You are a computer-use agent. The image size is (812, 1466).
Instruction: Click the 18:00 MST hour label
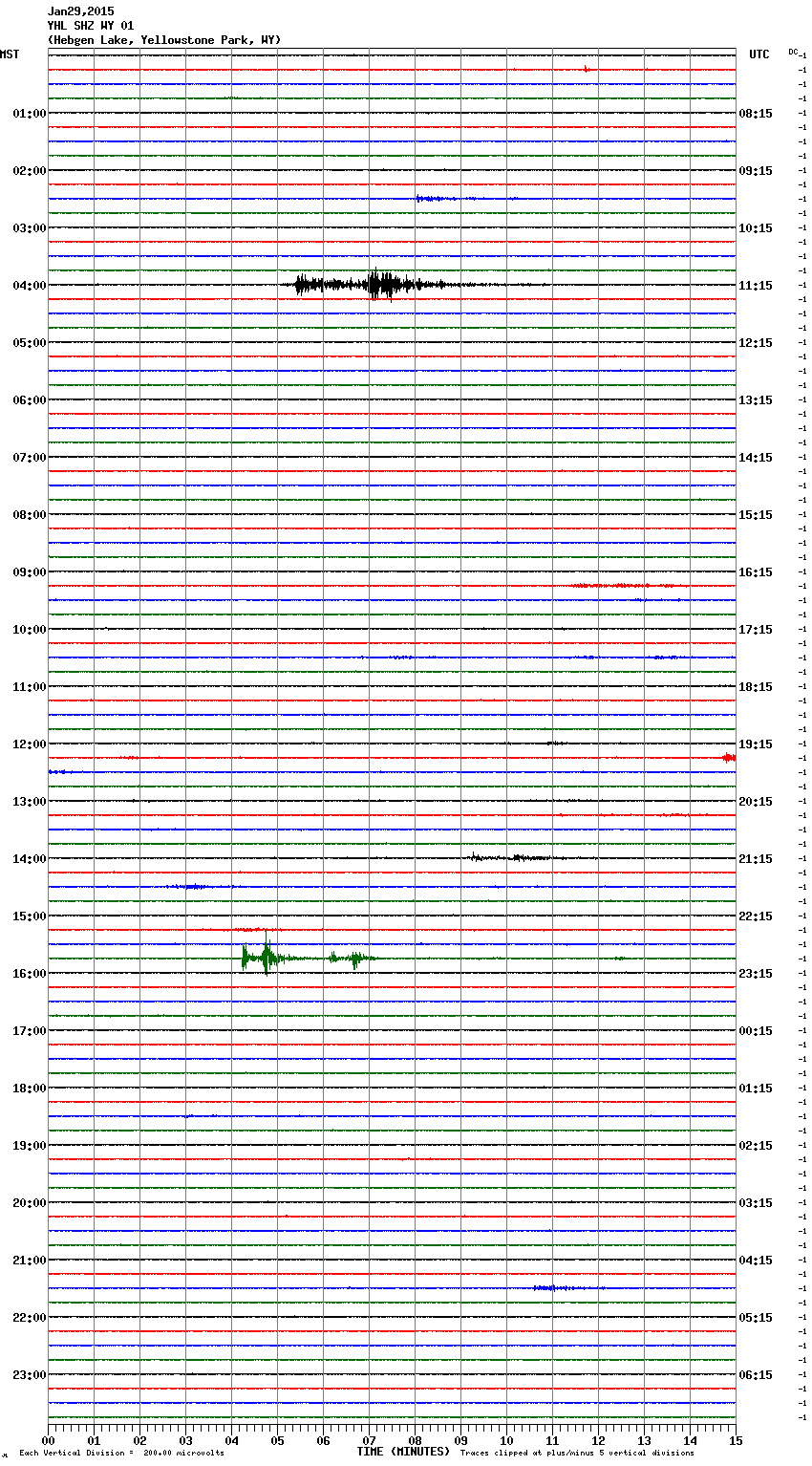coord(29,1089)
